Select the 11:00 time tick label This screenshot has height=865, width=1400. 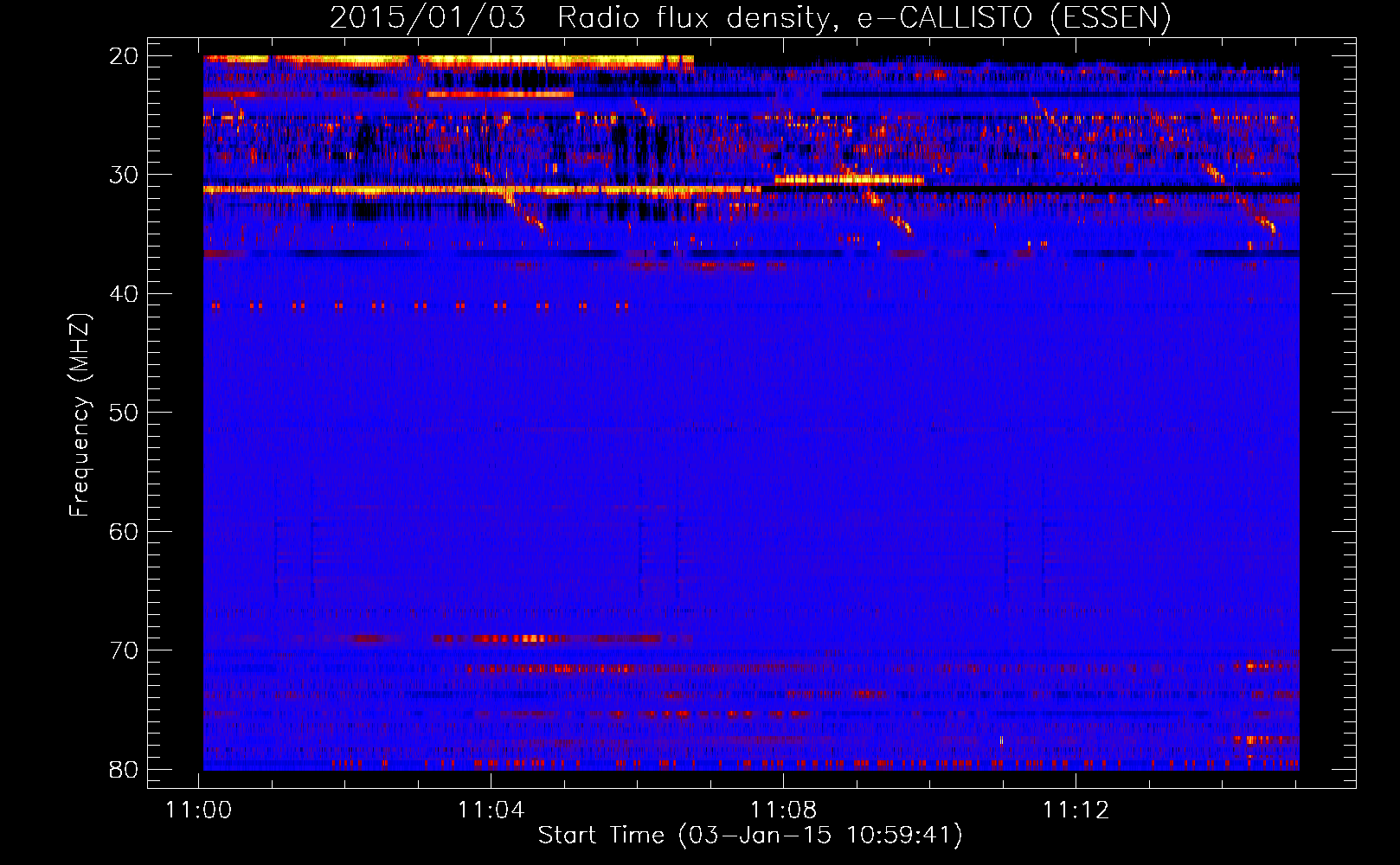click(199, 811)
